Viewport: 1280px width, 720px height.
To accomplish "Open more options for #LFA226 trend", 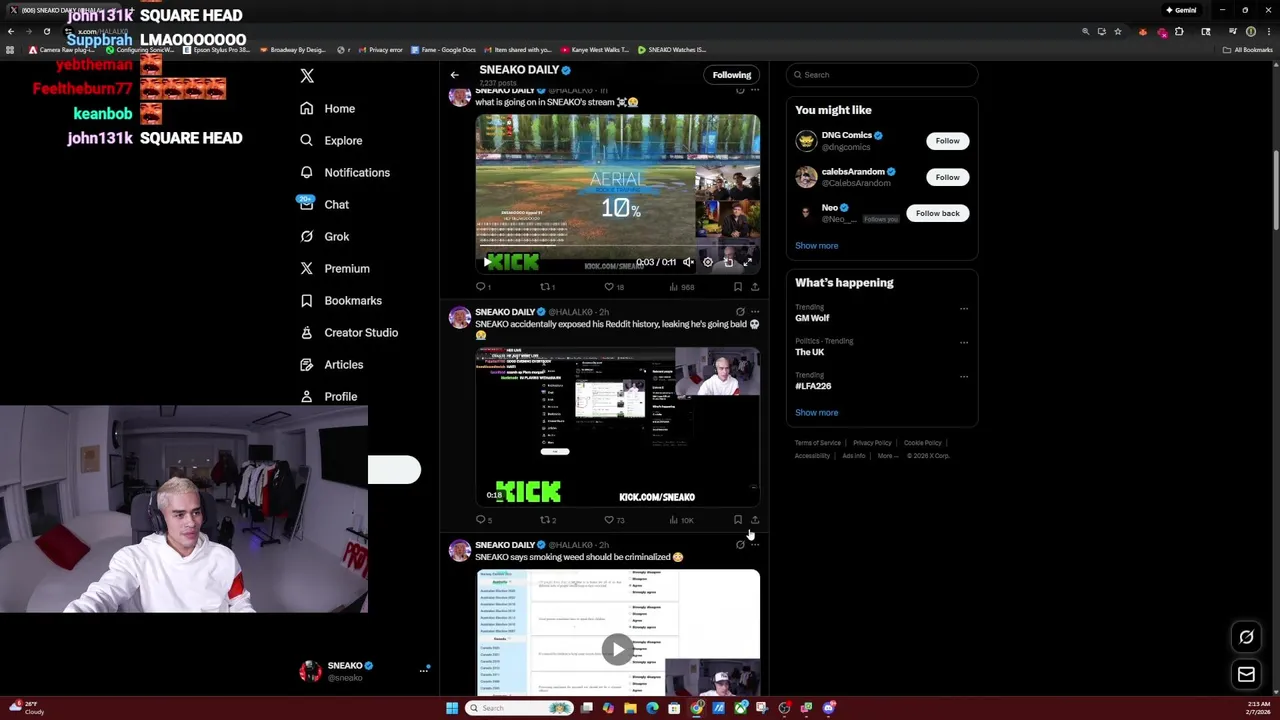I will [964, 376].
